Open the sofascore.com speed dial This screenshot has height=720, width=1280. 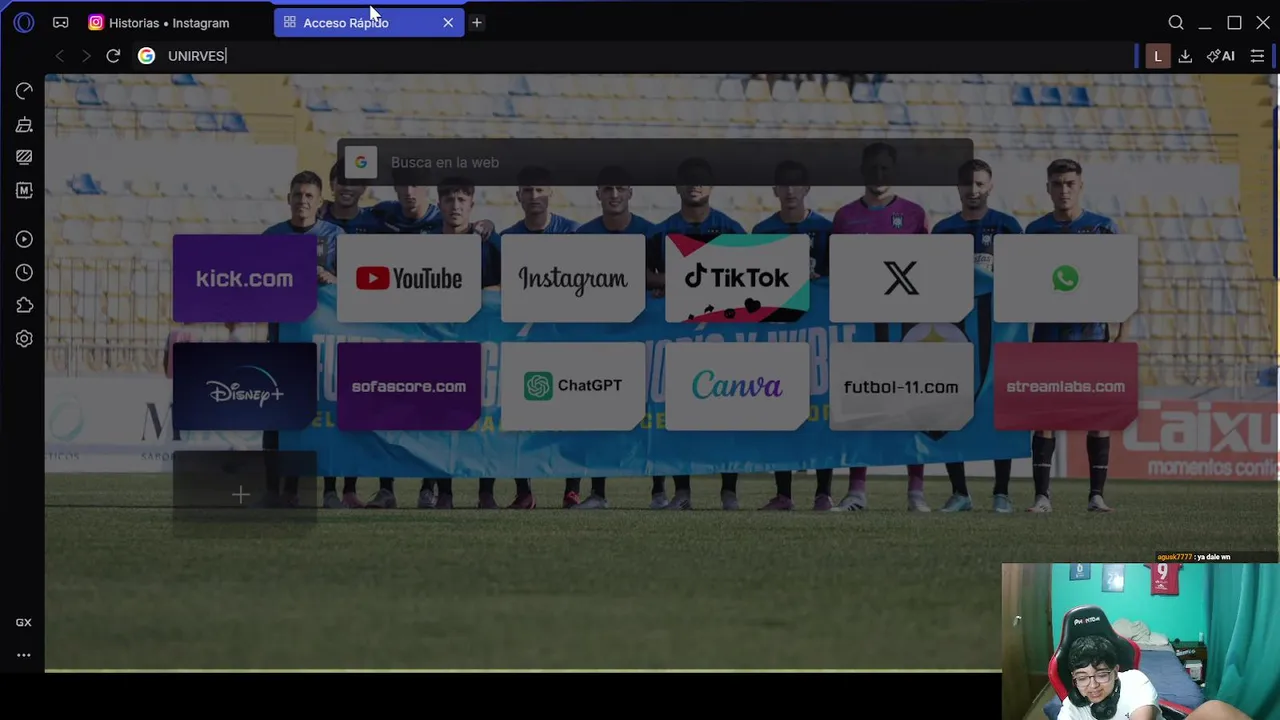(409, 386)
